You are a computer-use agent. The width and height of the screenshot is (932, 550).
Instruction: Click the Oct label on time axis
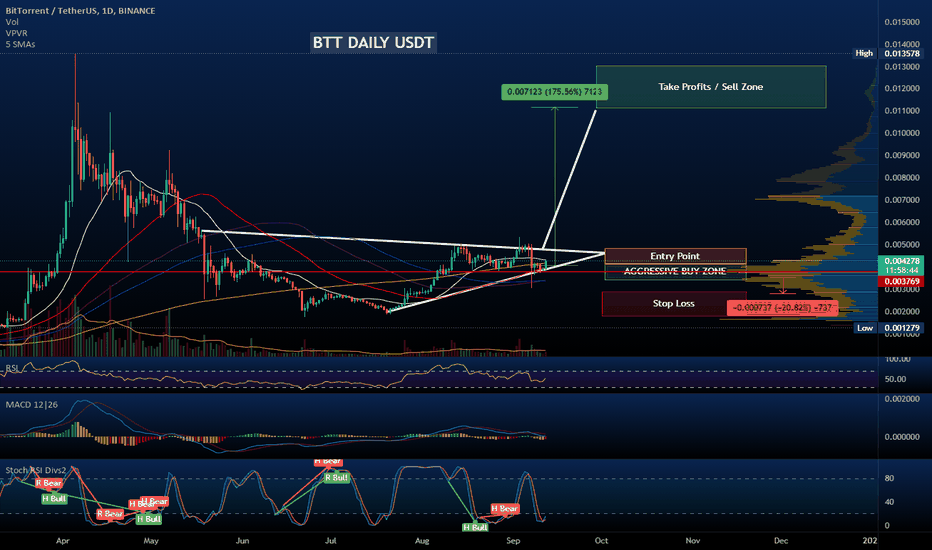click(602, 540)
